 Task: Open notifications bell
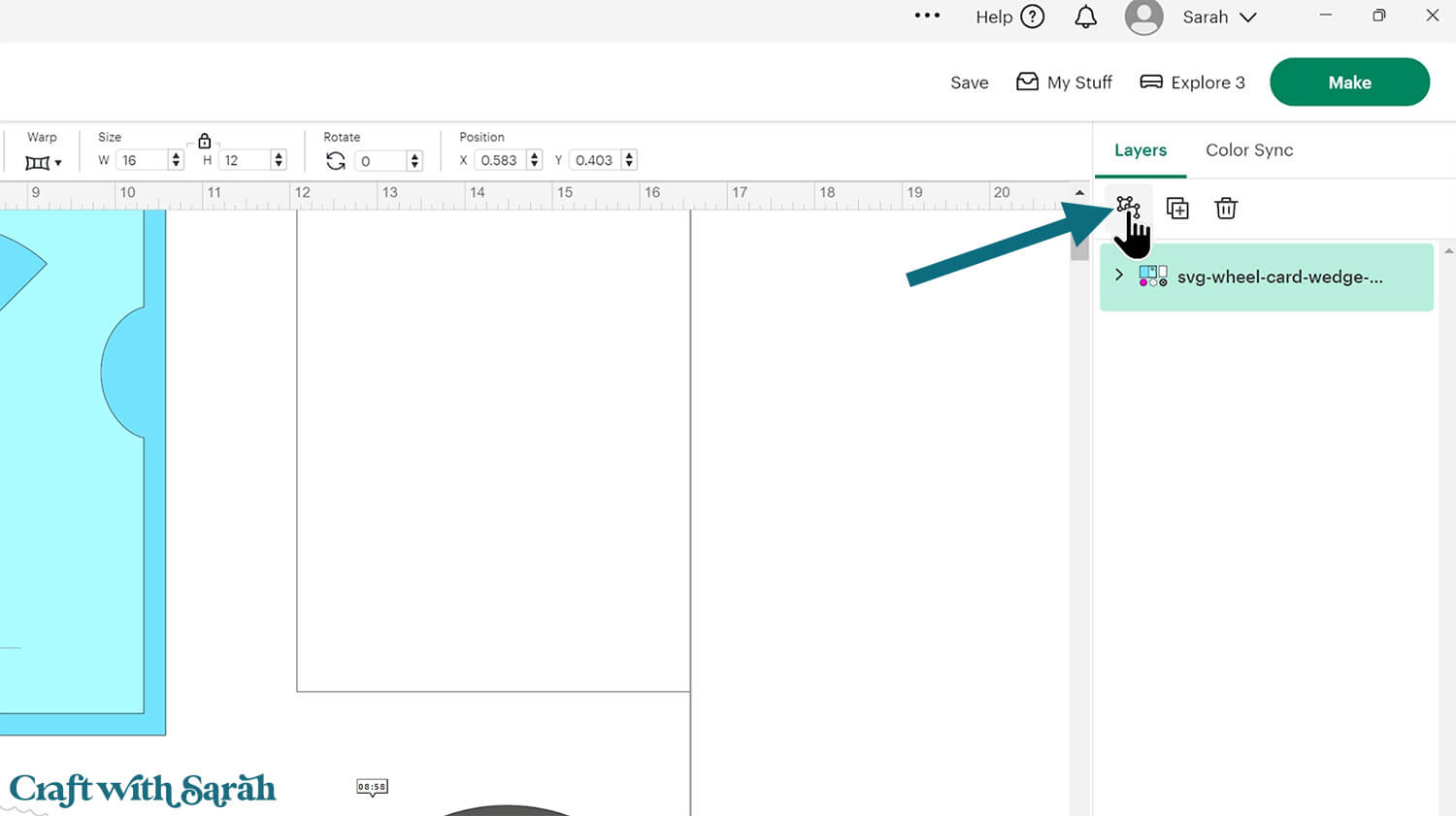[x=1085, y=17]
